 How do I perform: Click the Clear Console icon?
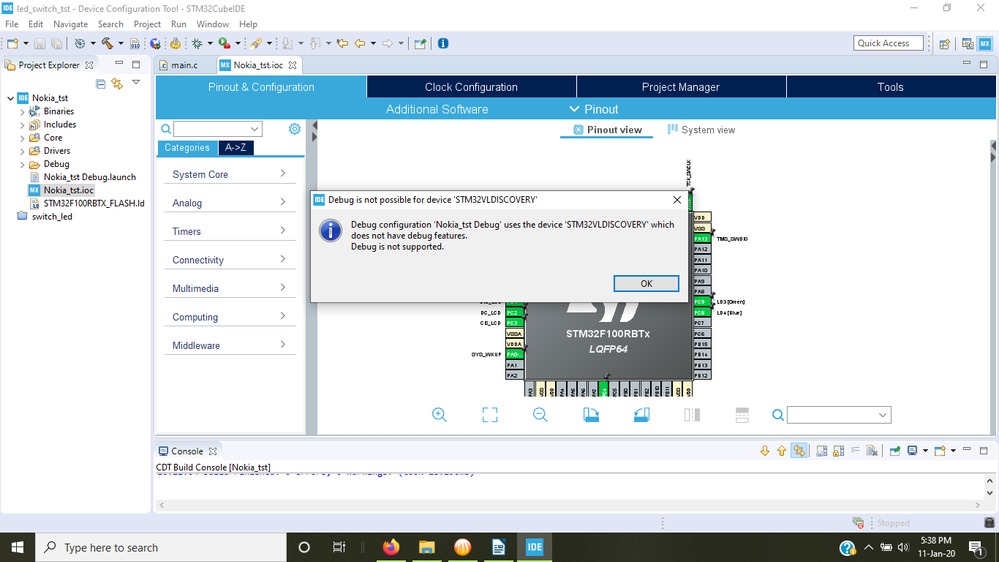(x=872, y=451)
